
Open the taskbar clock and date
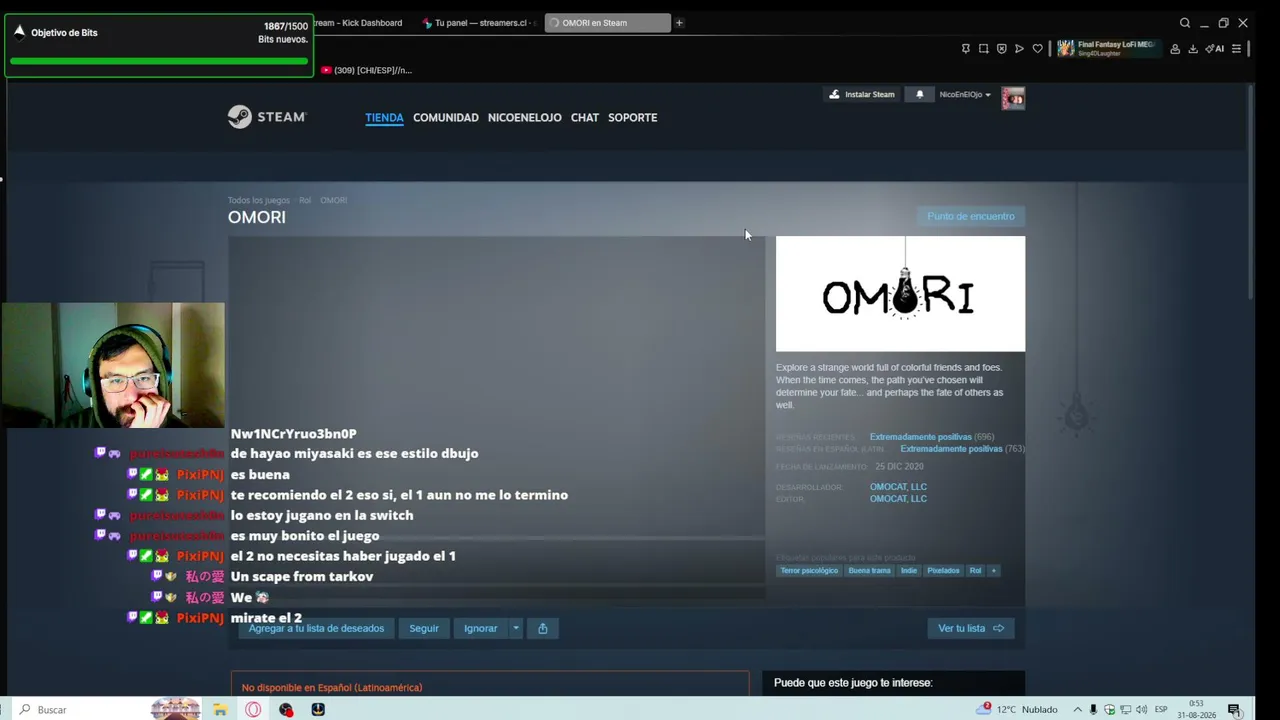[x=1196, y=710]
